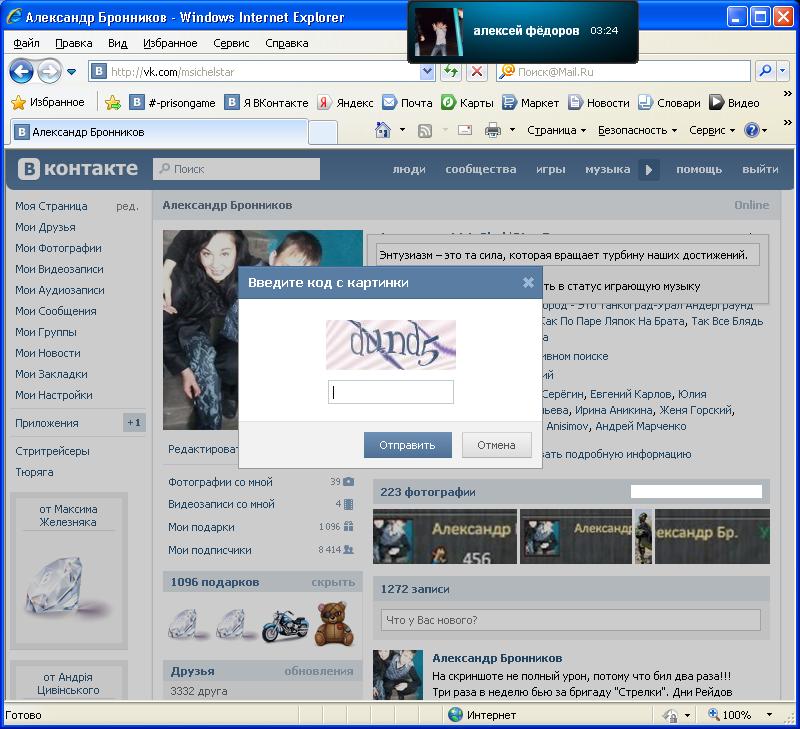Open the Страница command bar menu
The image size is (800, 729).
(556, 131)
